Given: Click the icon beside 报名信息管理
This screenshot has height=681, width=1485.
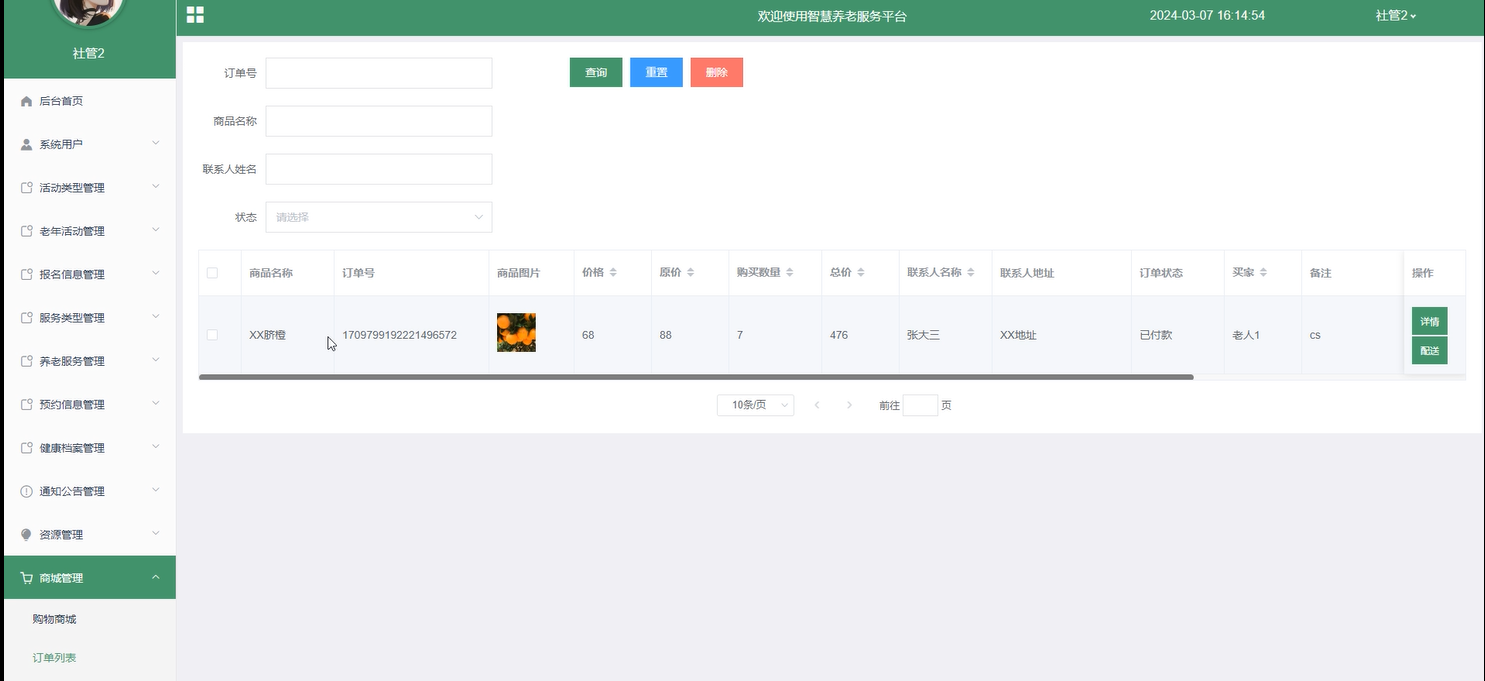Looking at the screenshot, I should click(27, 275).
